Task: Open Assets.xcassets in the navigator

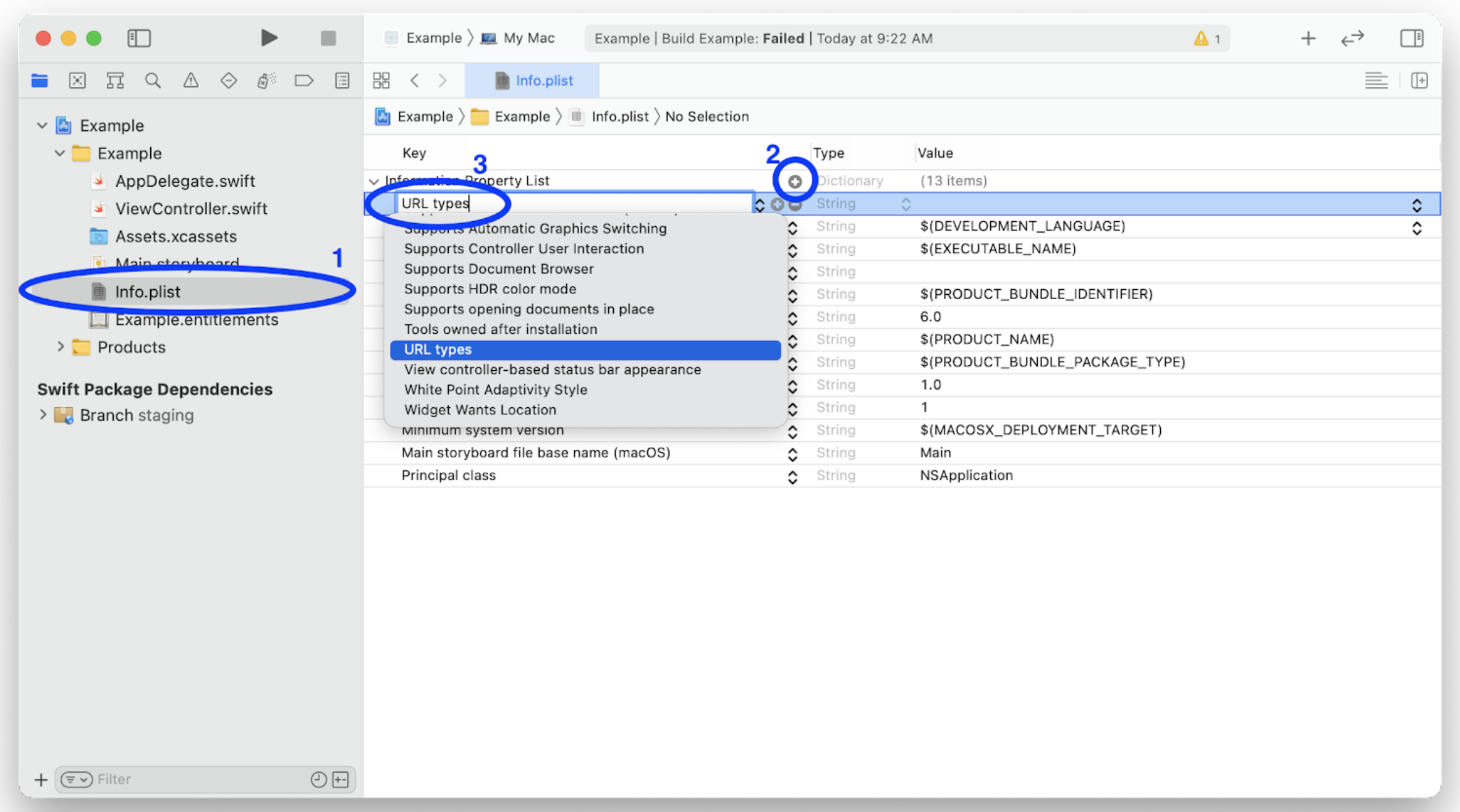Action: (176, 236)
